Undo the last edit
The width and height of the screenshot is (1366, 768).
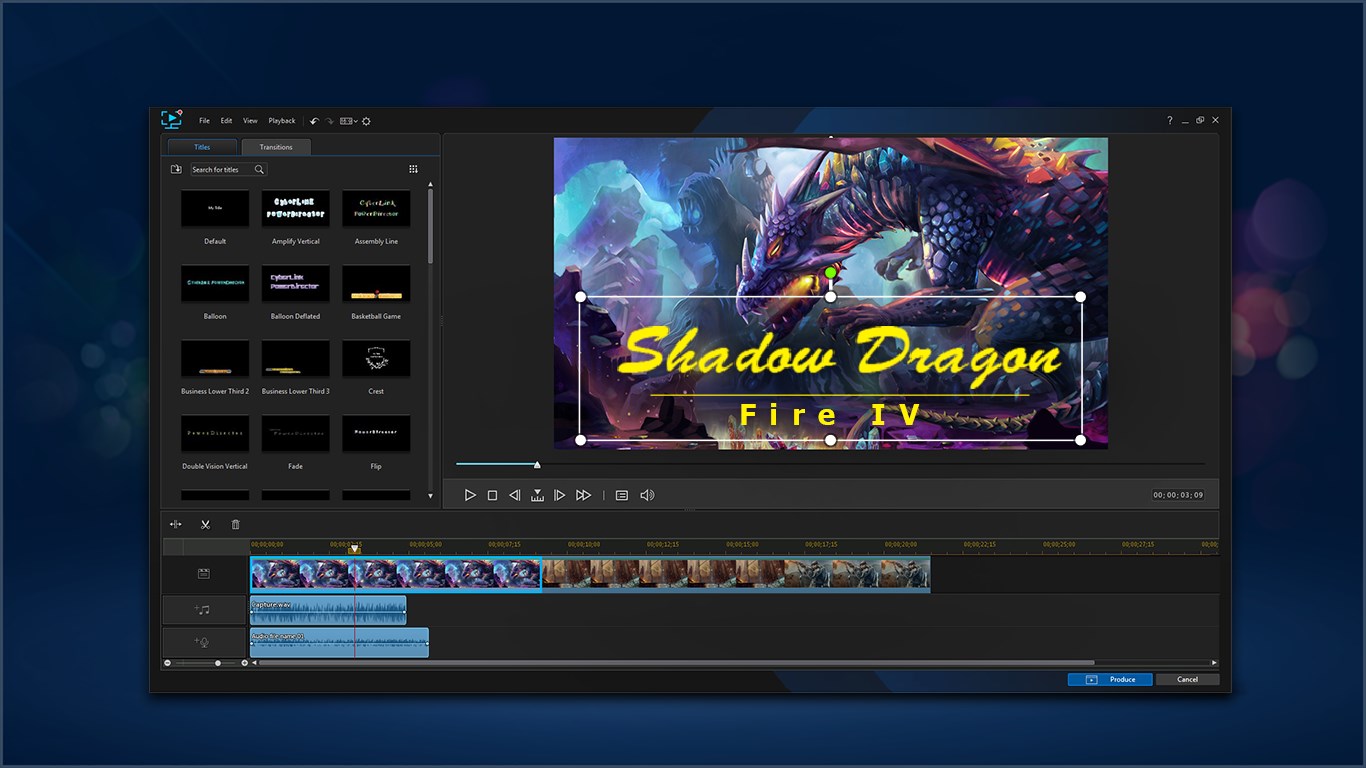[314, 121]
